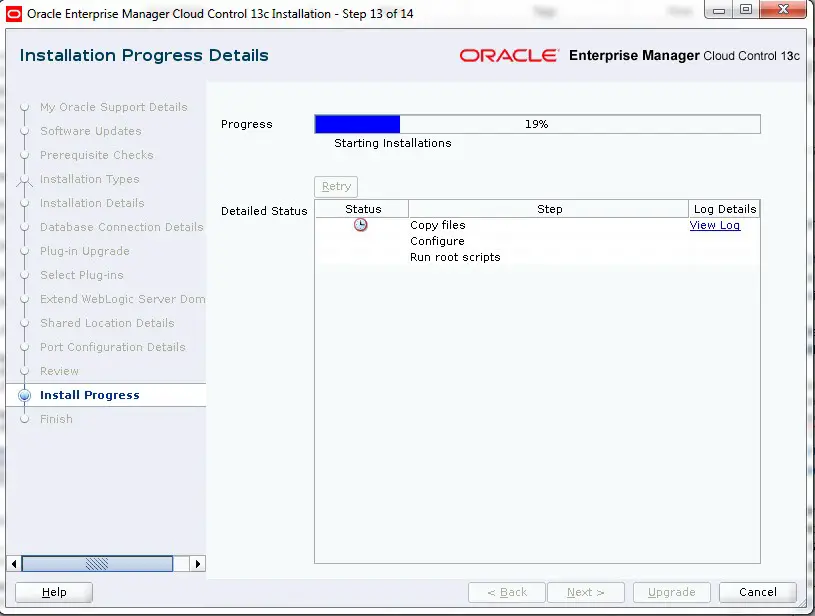The image size is (815, 616).
Task: Click the Step column header
Action: (x=549, y=209)
